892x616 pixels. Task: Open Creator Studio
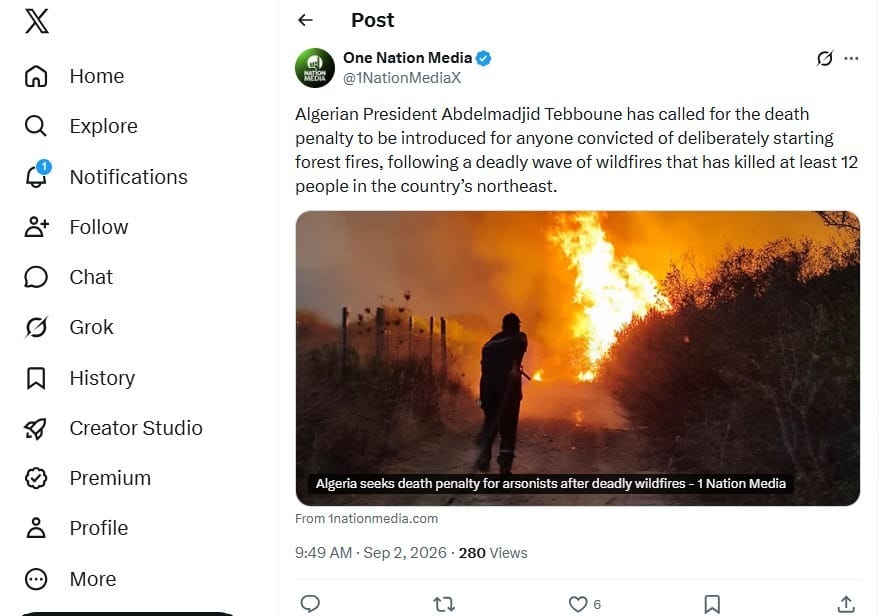[x=113, y=428]
